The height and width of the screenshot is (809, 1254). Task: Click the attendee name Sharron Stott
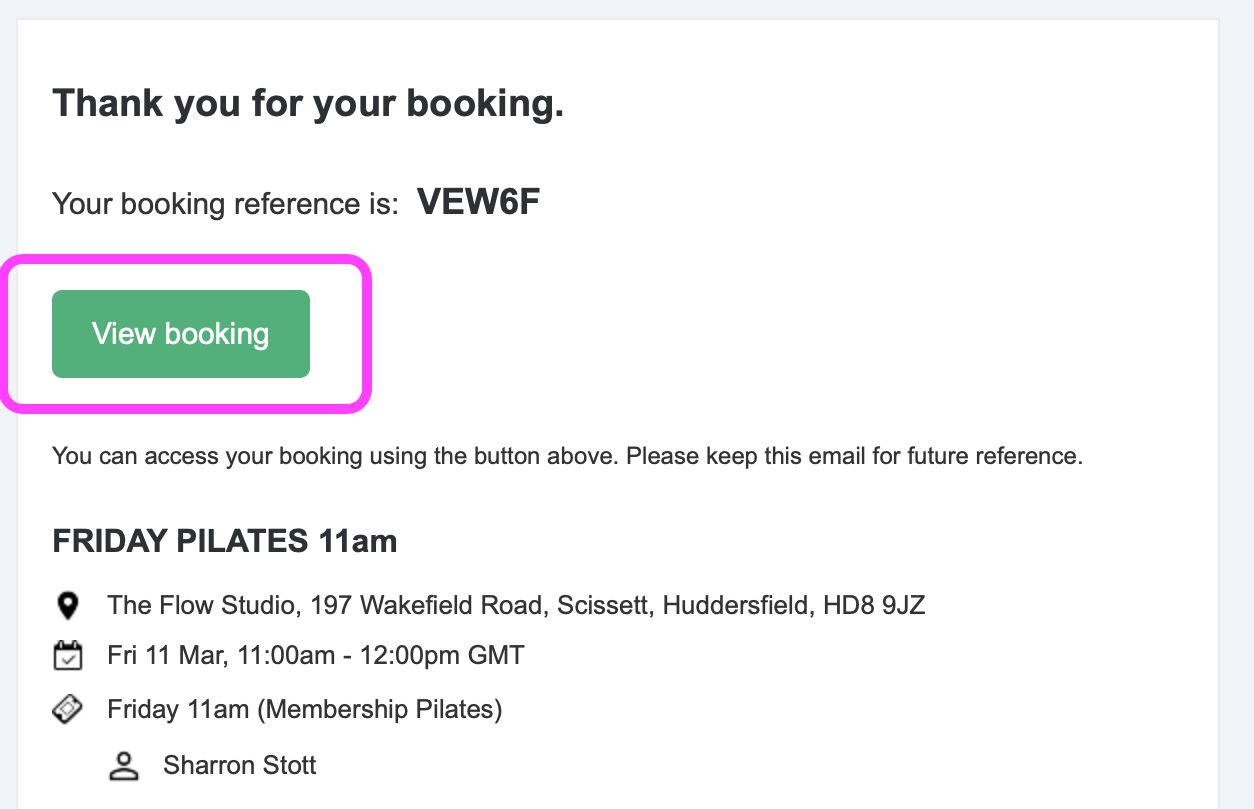pos(240,767)
